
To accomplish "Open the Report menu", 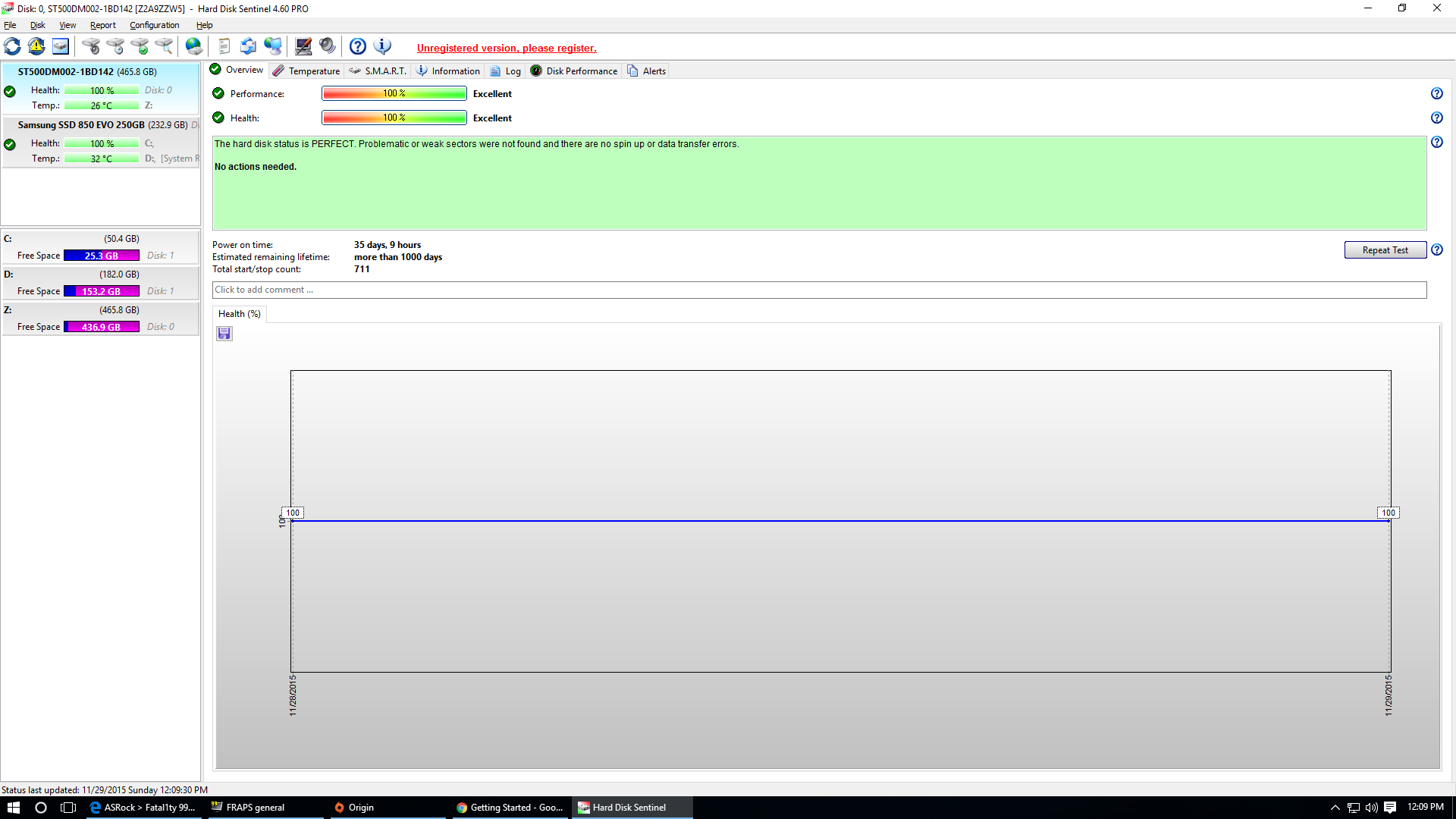I will point(103,25).
